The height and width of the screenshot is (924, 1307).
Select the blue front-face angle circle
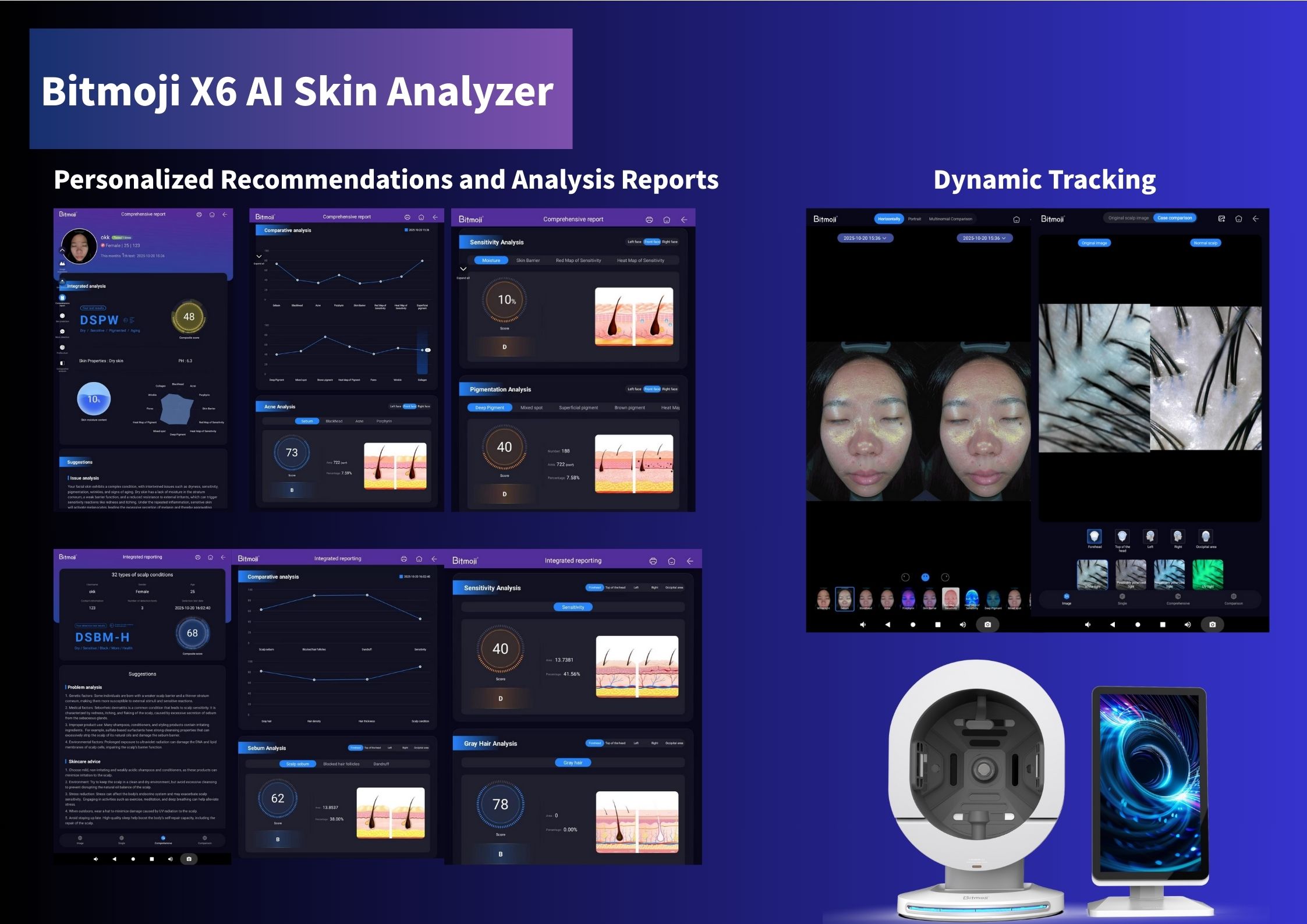click(925, 577)
